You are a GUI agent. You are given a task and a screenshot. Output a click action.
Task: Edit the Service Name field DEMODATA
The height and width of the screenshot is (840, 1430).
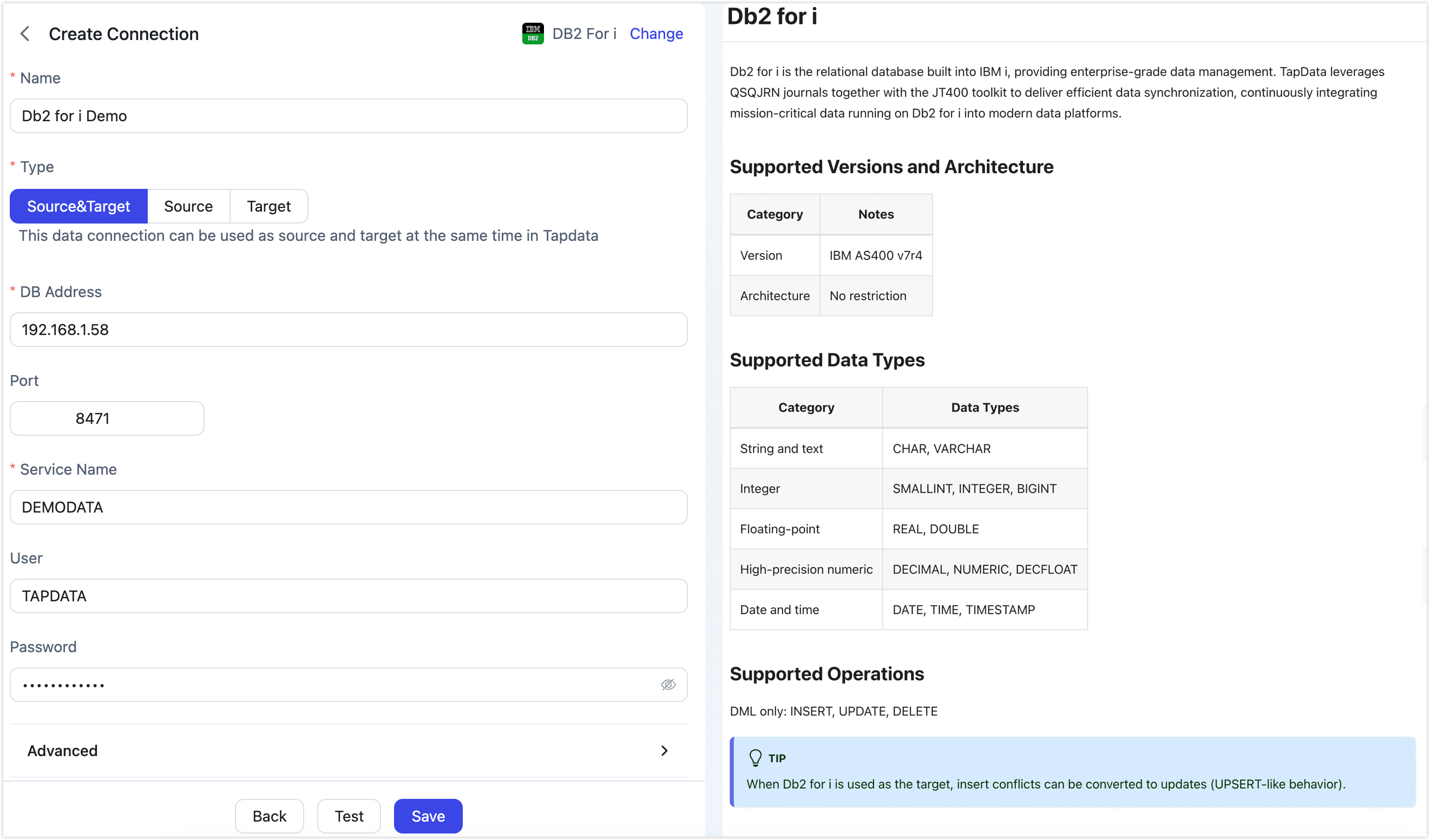pyautogui.click(x=348, y=507)
